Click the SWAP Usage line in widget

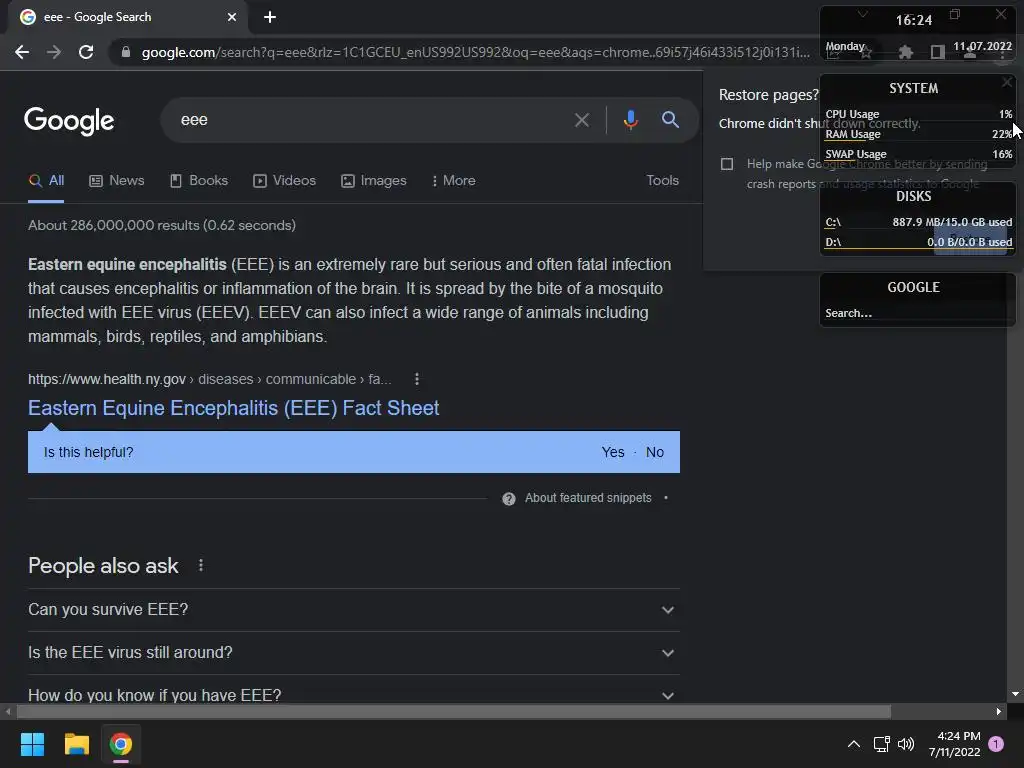point(918,154)
